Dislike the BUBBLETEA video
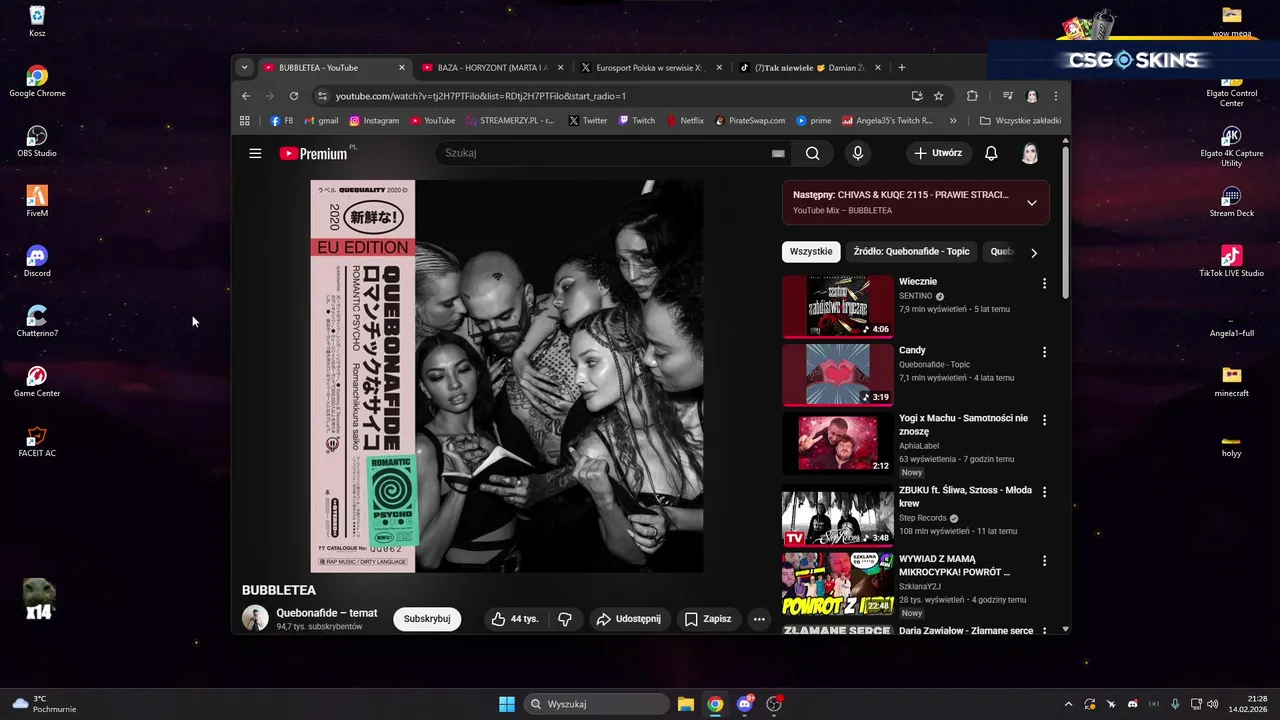The image size is (1280, 720). coord(565,619)
